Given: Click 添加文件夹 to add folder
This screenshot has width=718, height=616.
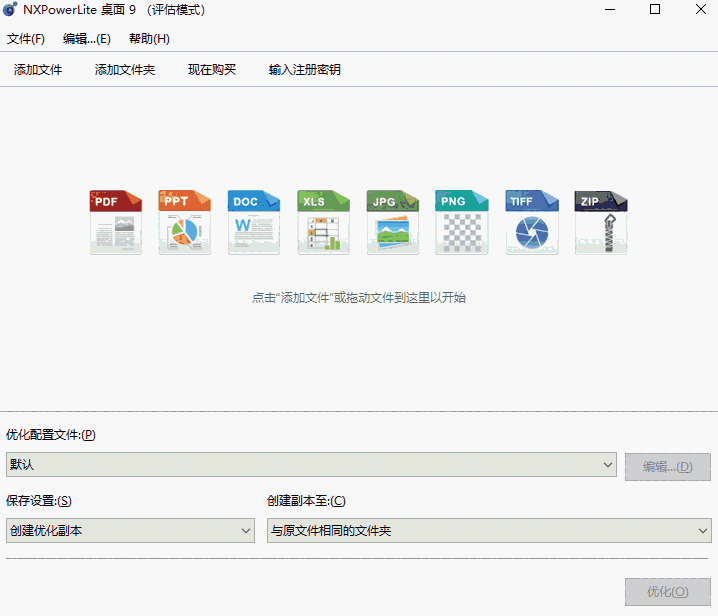Looking at the screenshot, I should 125,70.
